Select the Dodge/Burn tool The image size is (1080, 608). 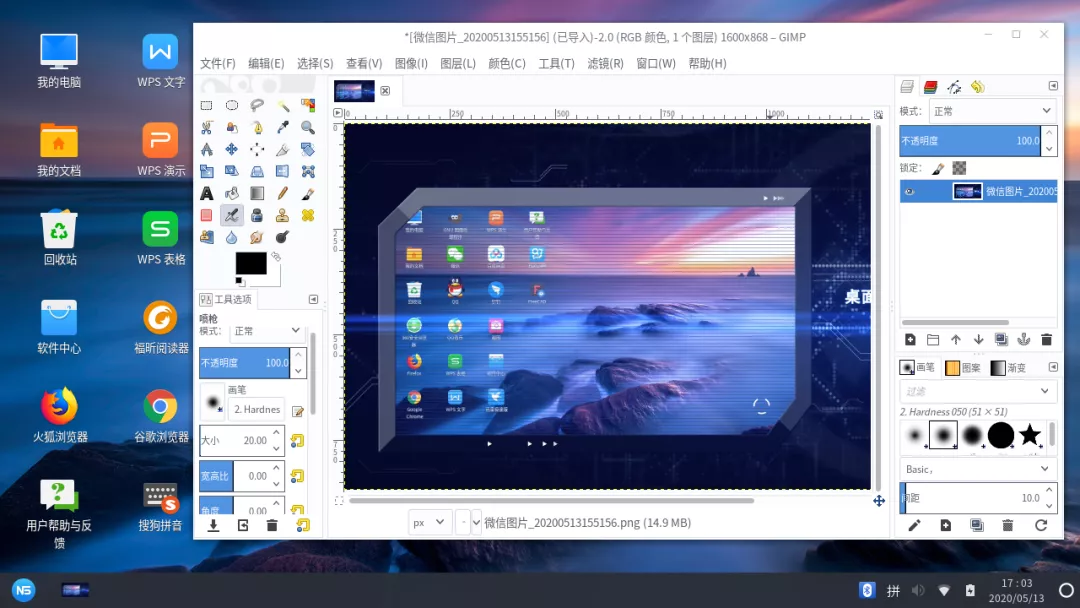282,238
